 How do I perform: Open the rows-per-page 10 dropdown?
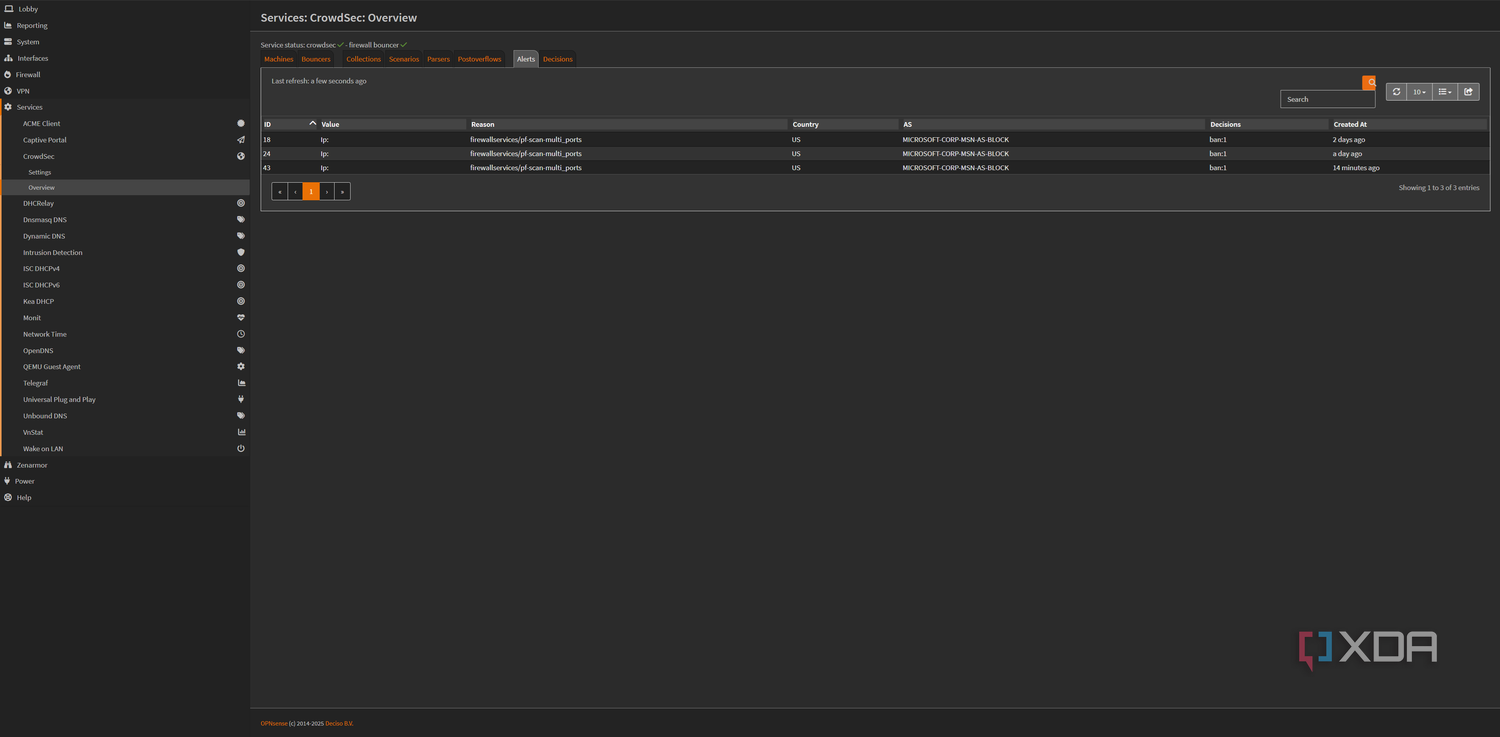[1419, 92]
